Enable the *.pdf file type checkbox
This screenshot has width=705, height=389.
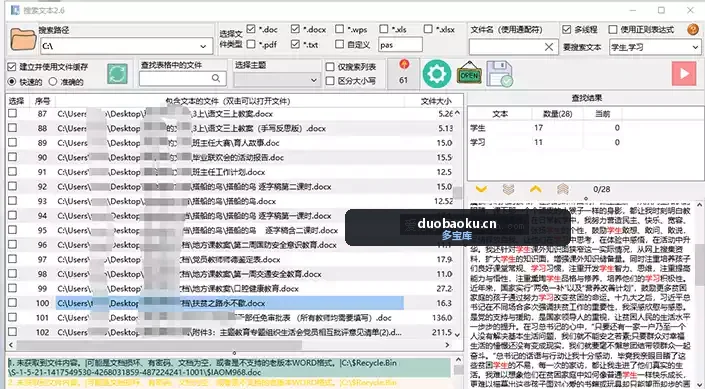coord(251,44)
